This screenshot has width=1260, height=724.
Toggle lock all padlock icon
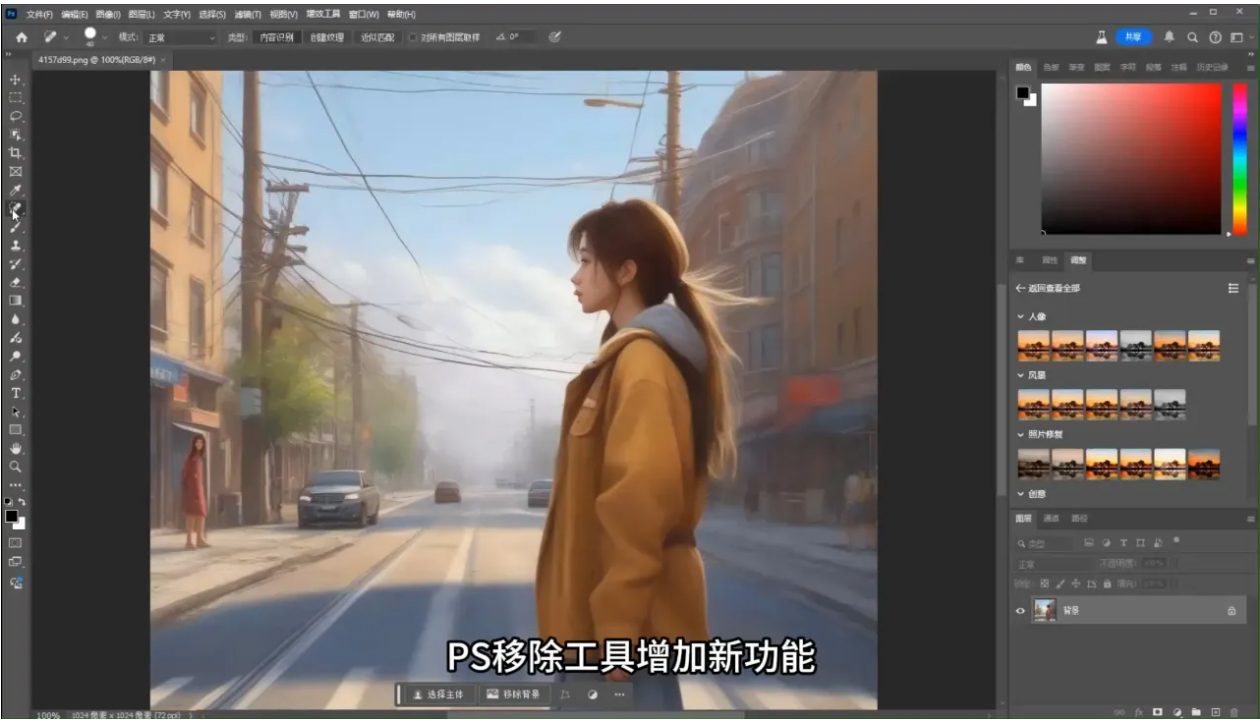click(x=1106, y=583)
